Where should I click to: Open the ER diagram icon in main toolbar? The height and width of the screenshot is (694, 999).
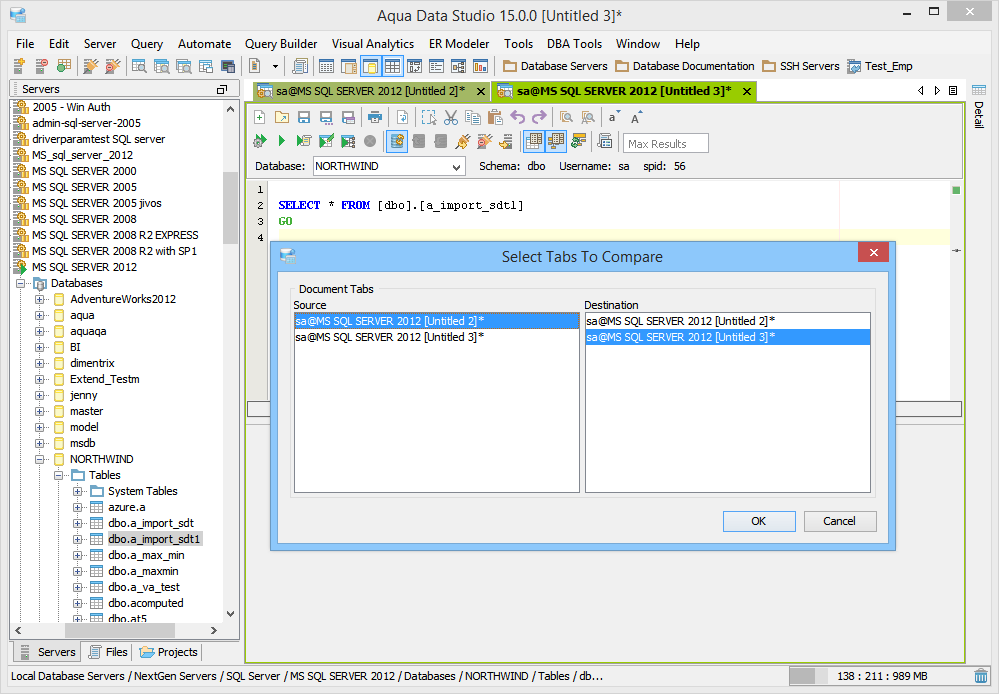click(x=459, y=66)
